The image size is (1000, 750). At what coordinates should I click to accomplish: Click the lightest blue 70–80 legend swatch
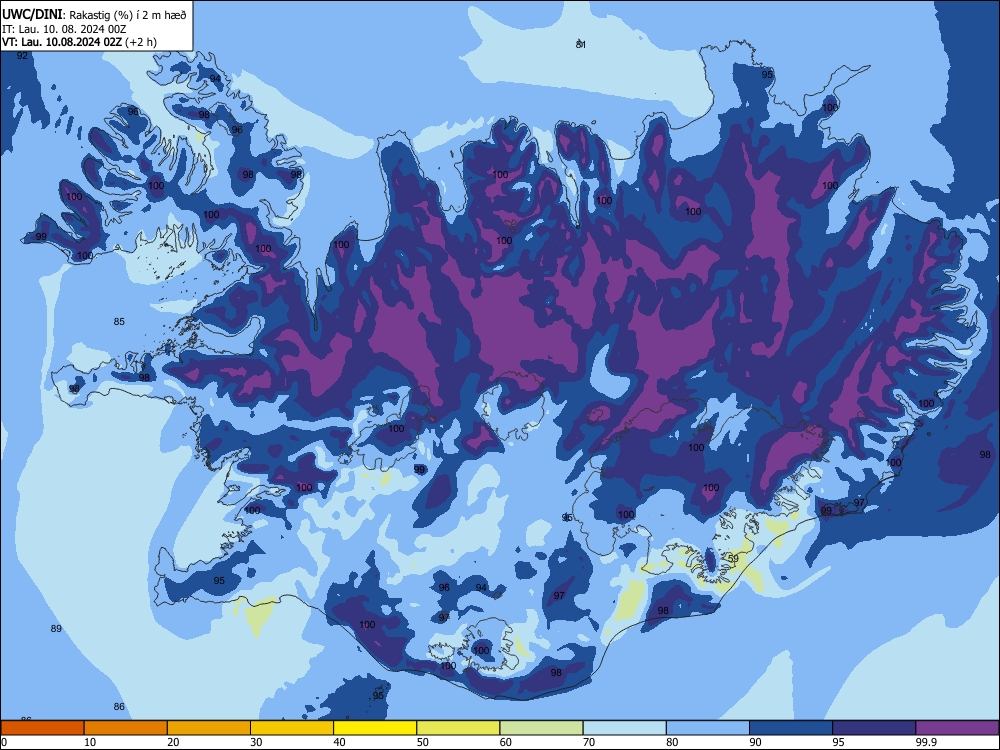[x=624, y=728]
